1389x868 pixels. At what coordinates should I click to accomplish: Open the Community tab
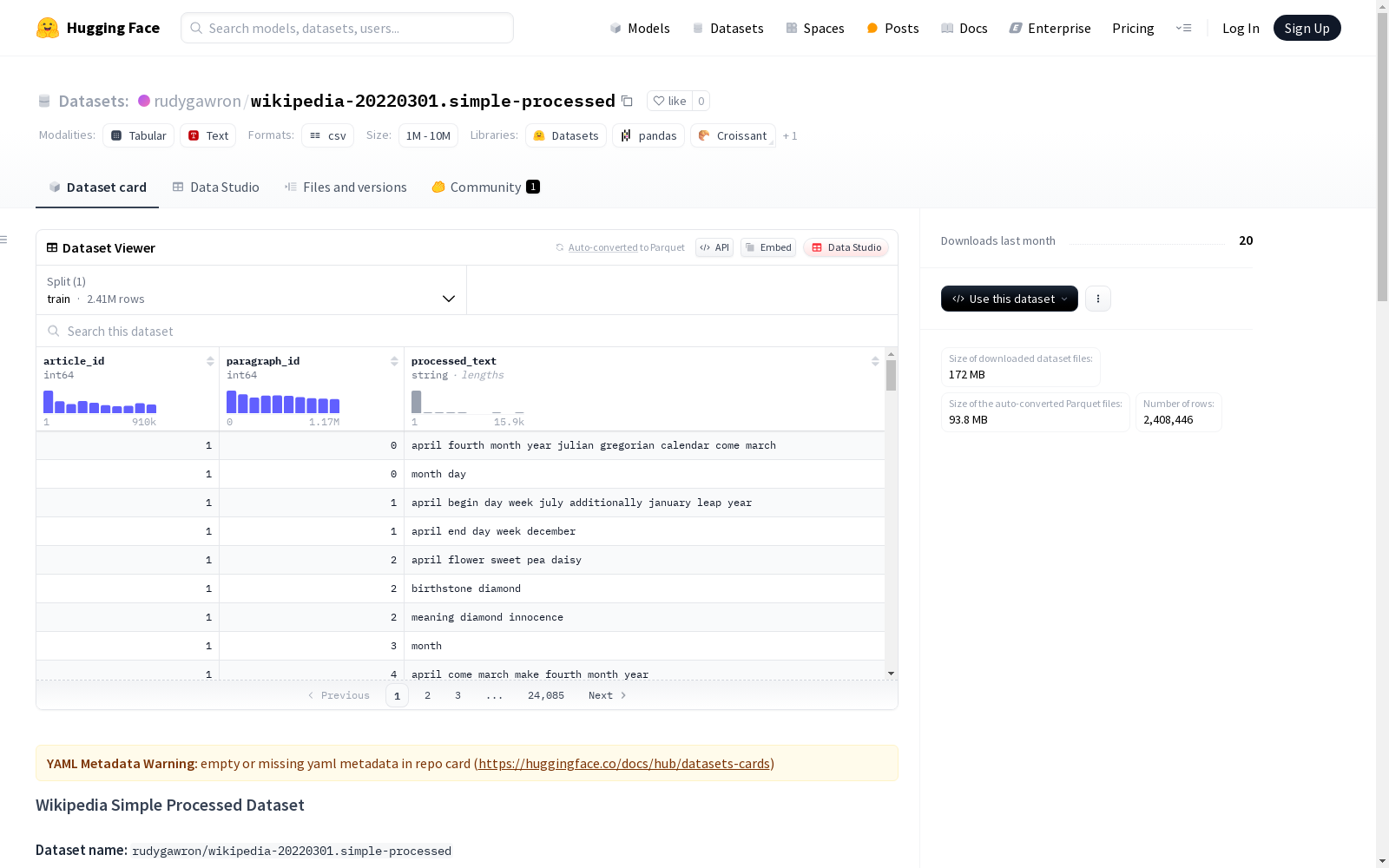[486, 187]
